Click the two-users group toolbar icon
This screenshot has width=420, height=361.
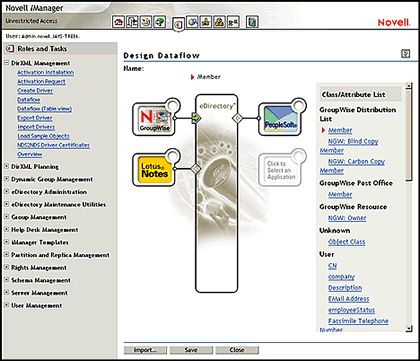[x=219, y=22]
